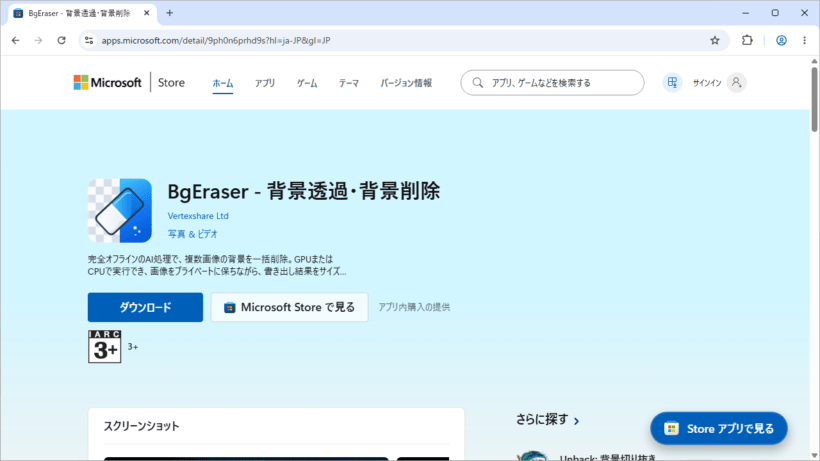820x461 pixels.
Task: Click the Microsoft logo
Action: [107, 83]
